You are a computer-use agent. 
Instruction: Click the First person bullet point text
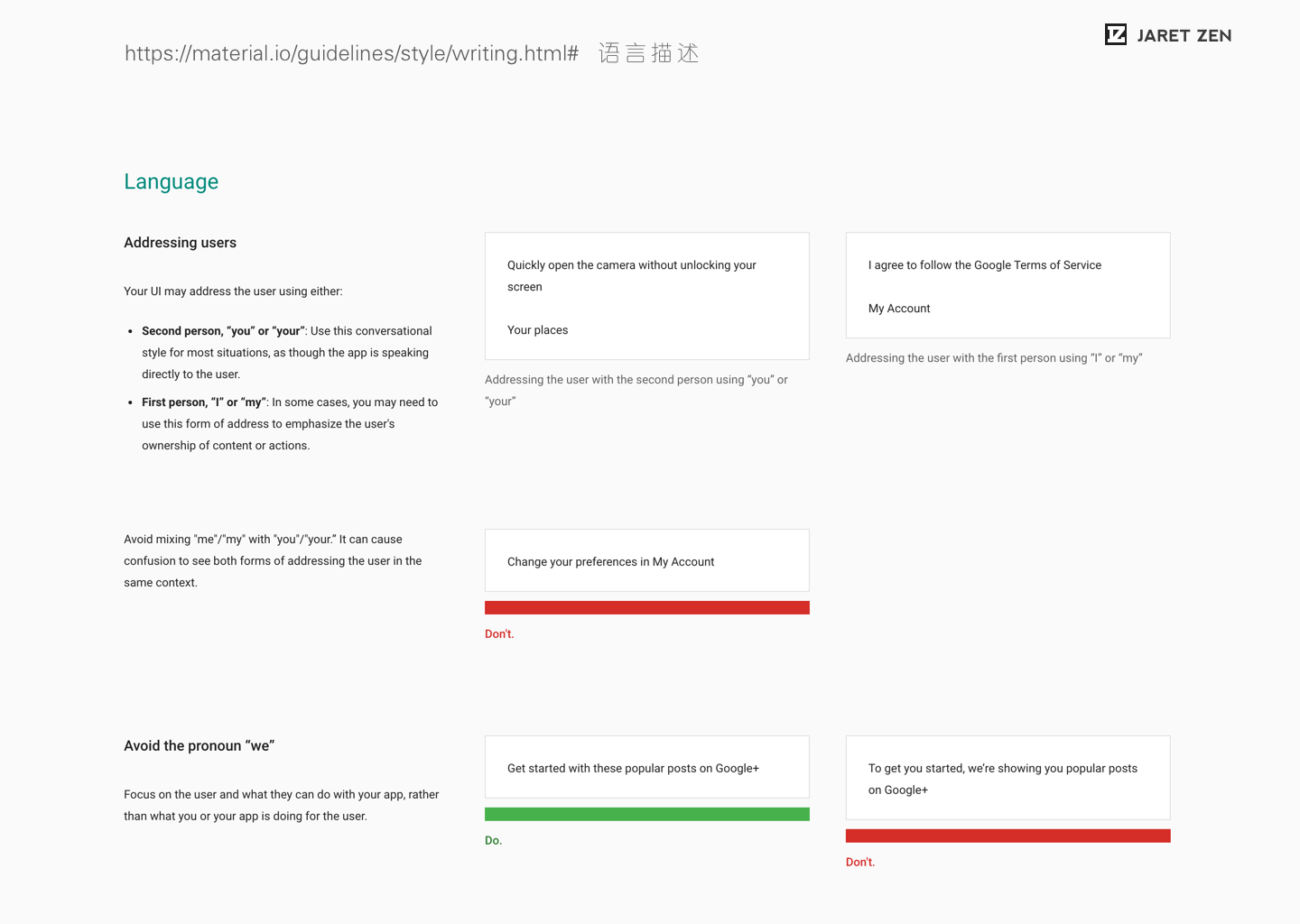coord(289,424)
